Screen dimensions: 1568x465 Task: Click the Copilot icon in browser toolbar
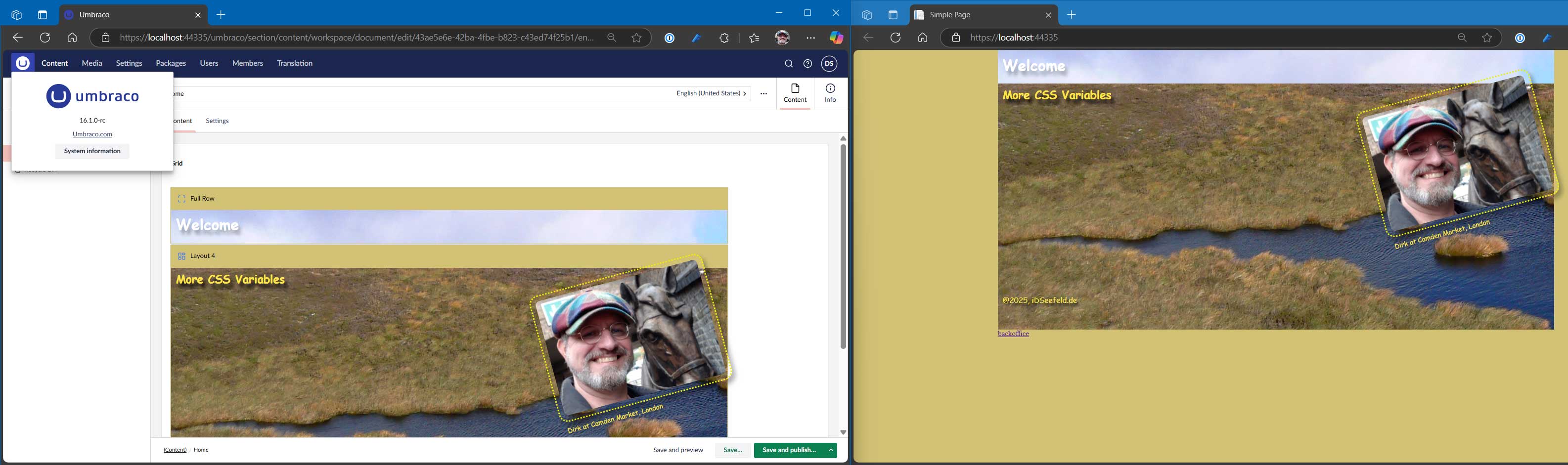[836, 38]
